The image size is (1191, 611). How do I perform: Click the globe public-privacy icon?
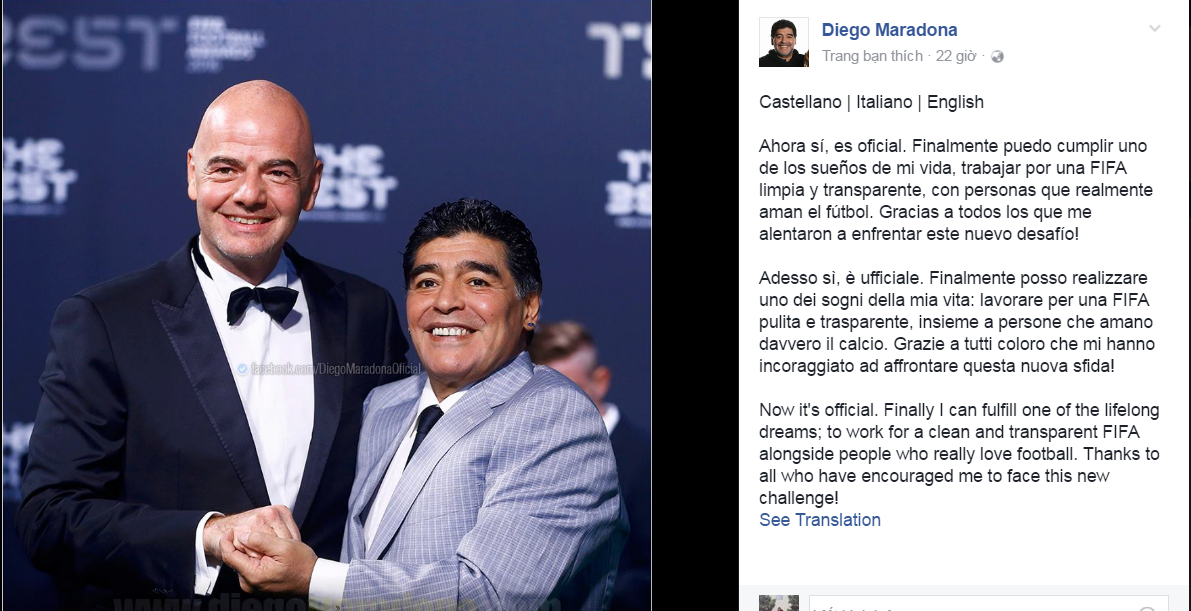tap(997, 56)
